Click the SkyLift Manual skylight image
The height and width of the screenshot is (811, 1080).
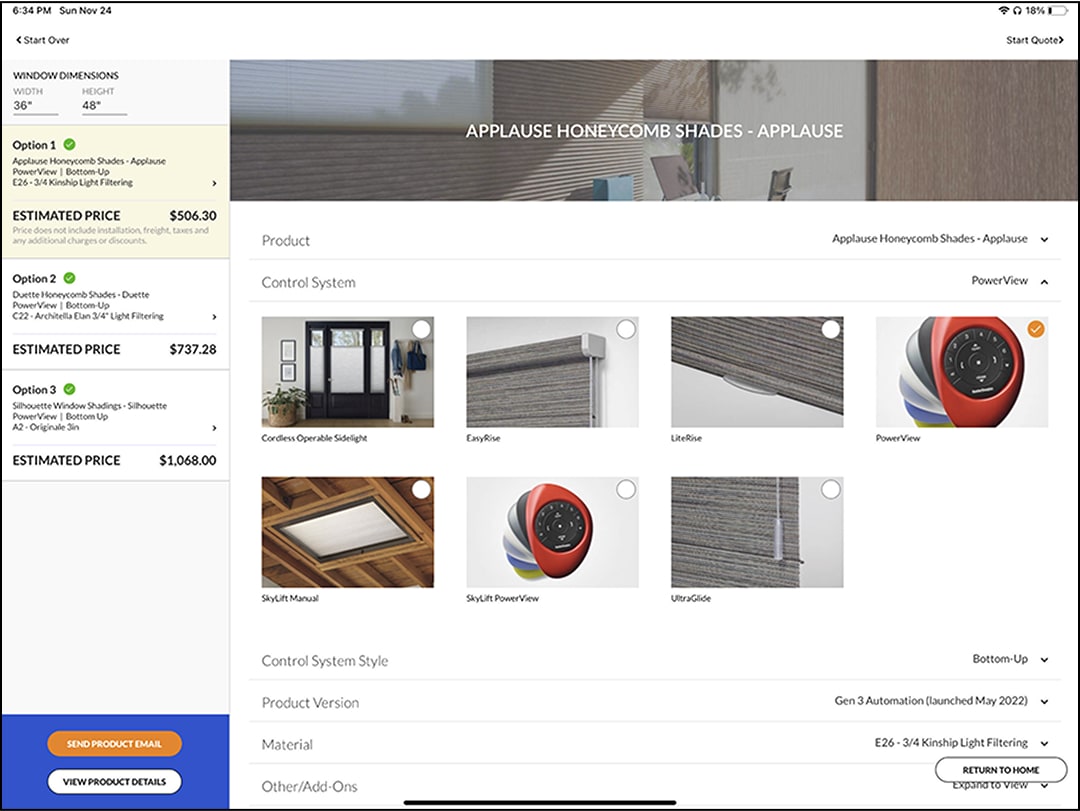pos(348,532)
